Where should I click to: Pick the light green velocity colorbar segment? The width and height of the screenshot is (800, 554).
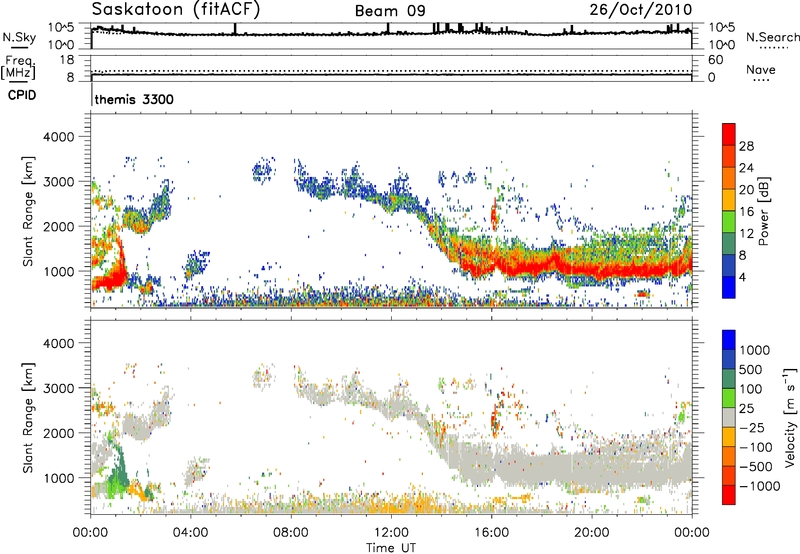pyautogui.click(x=729, y=398)
